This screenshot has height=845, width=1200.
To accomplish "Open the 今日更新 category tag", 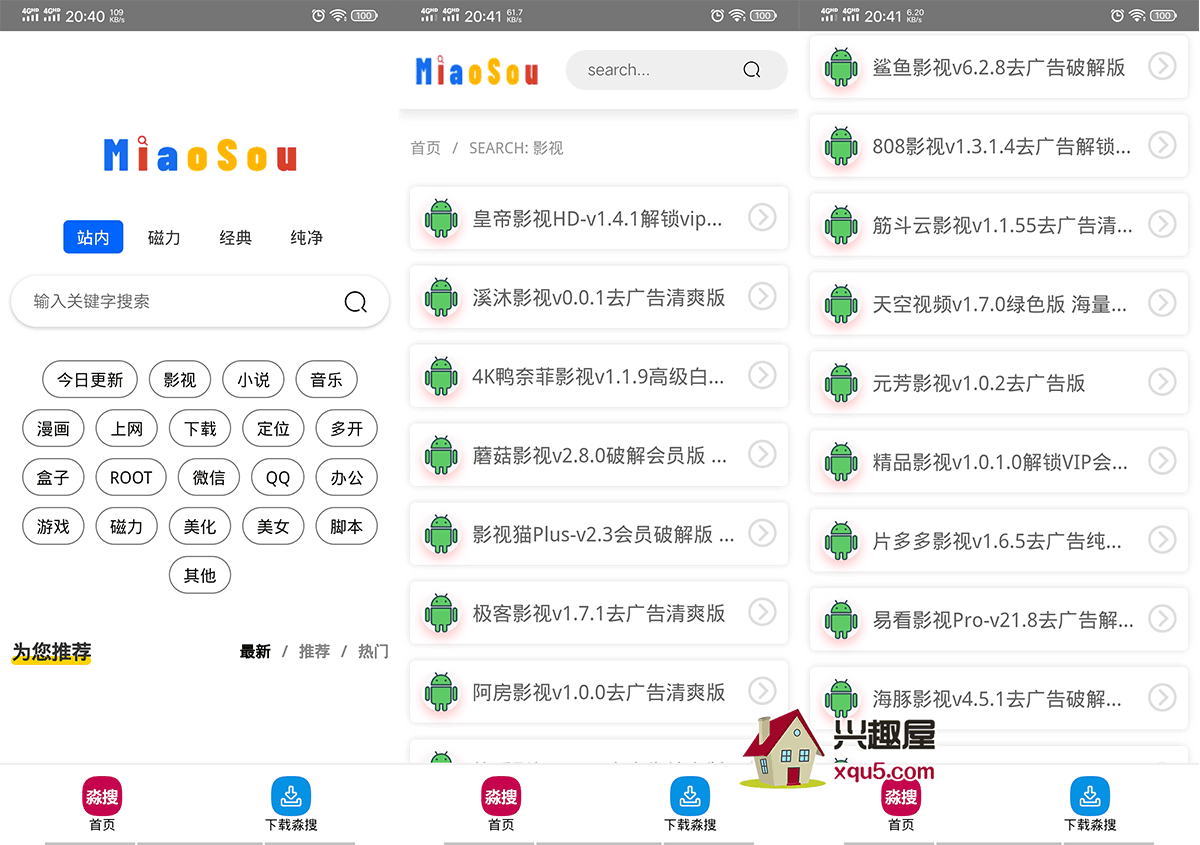I will [90, 380].
